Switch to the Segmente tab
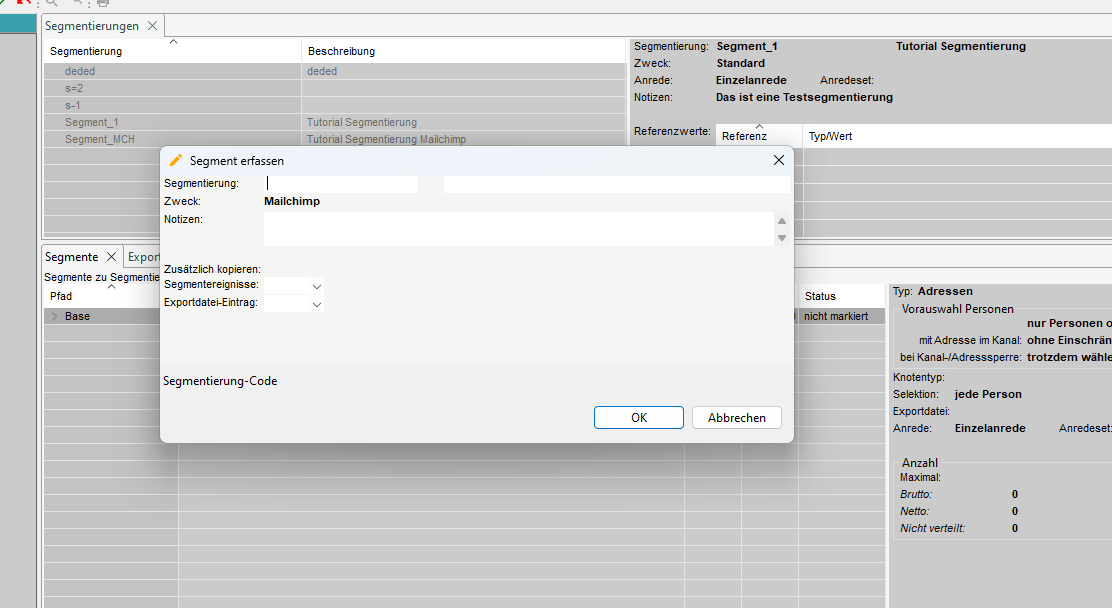The height and width of the screenshot is (608, 1112). 71,257
